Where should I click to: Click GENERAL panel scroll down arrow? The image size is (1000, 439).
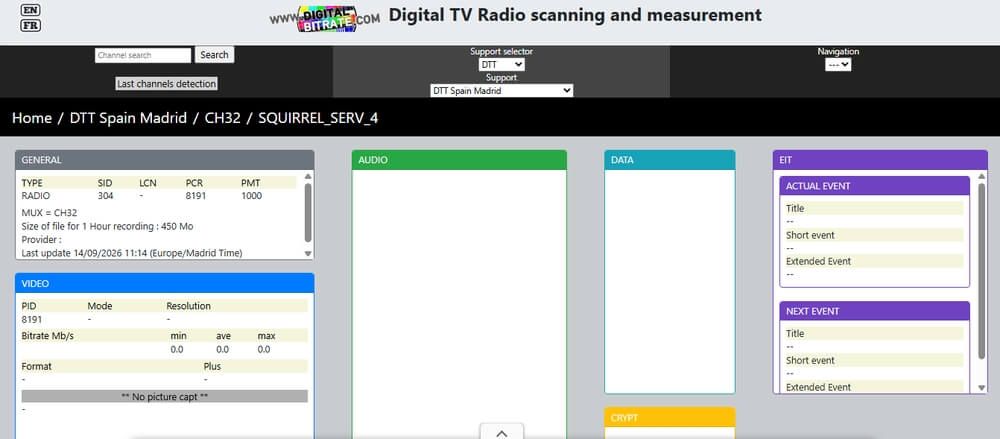pyautogui.click(x=308, y=253)
